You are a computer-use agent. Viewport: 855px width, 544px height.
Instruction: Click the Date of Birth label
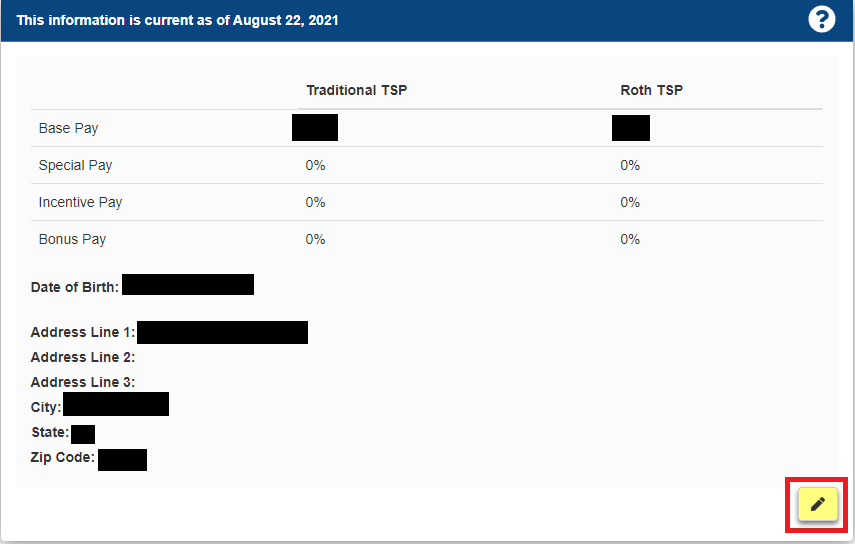coord(75,287)
